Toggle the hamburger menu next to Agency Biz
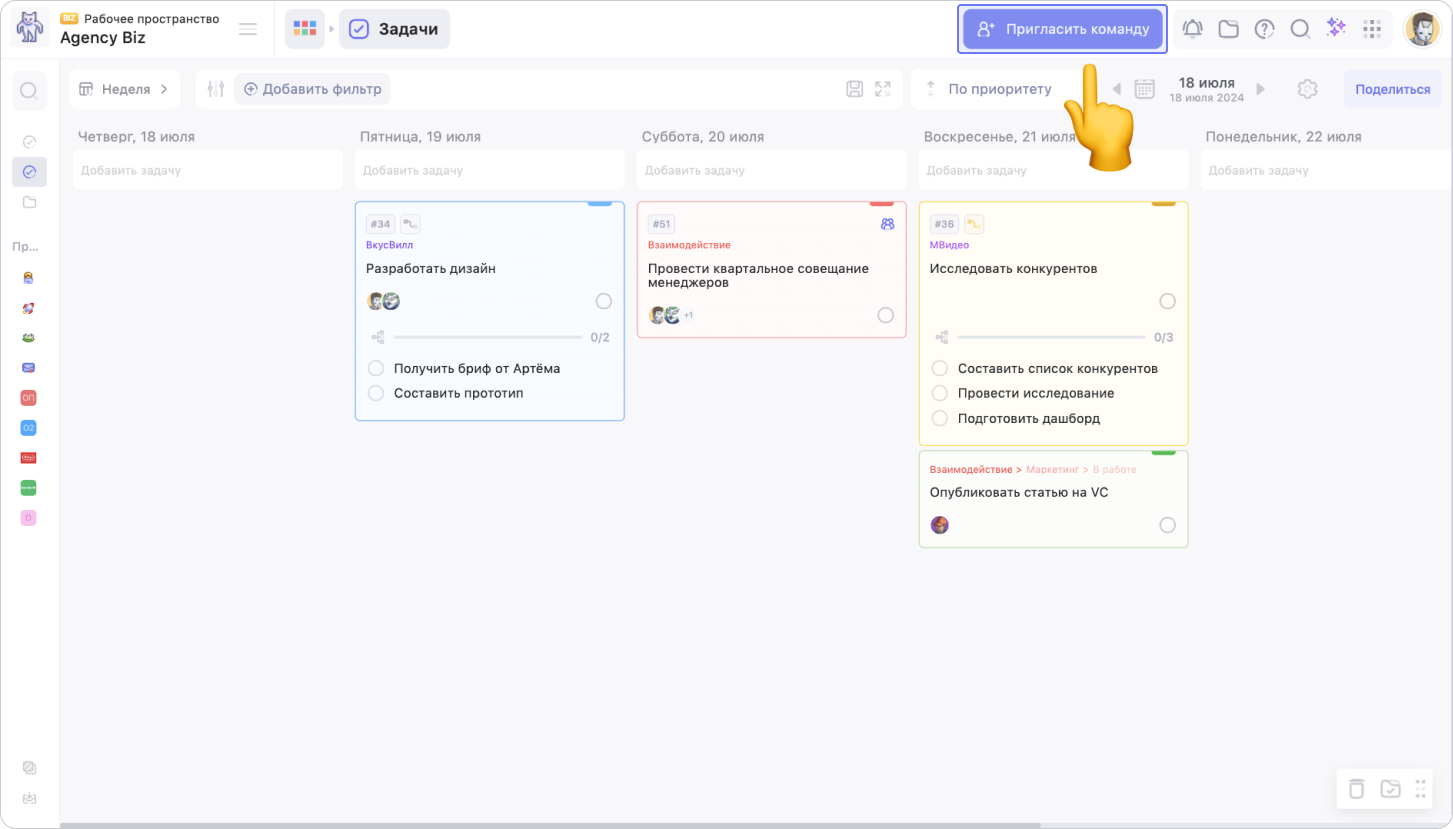Screen dimensions: 1453x829 coord(248,29)
